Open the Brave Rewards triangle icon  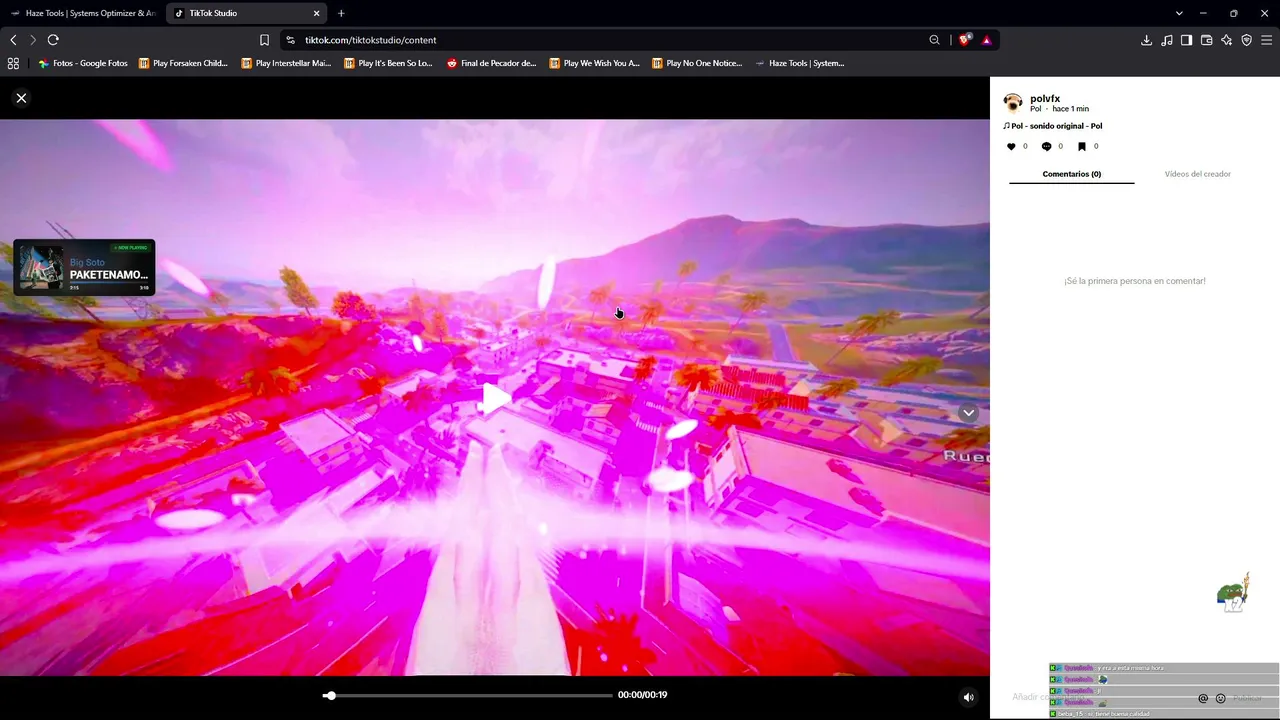pyautogui.click(x=986, y=40)
